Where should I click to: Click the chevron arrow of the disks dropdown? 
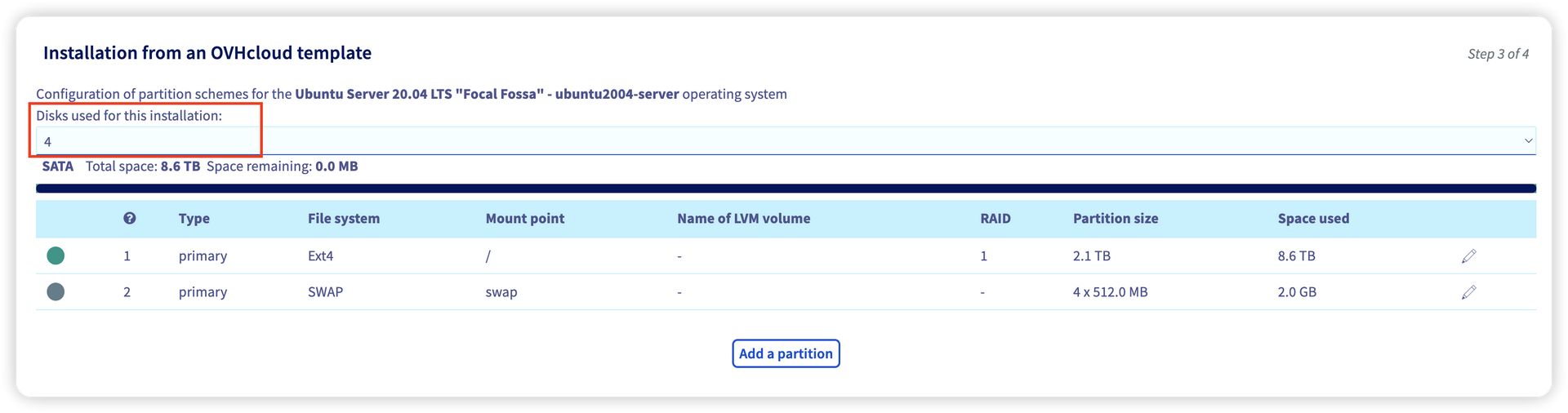1528,141
